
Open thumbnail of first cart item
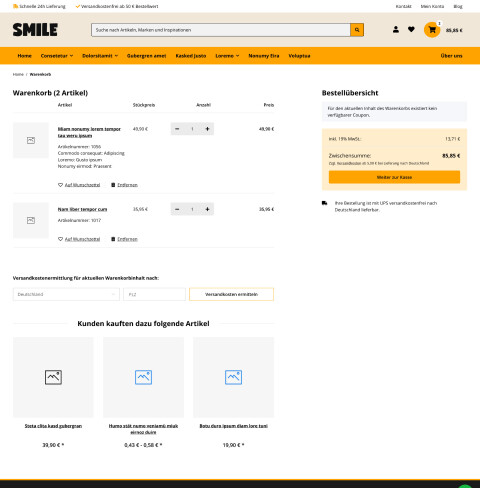tap(31, 140)
